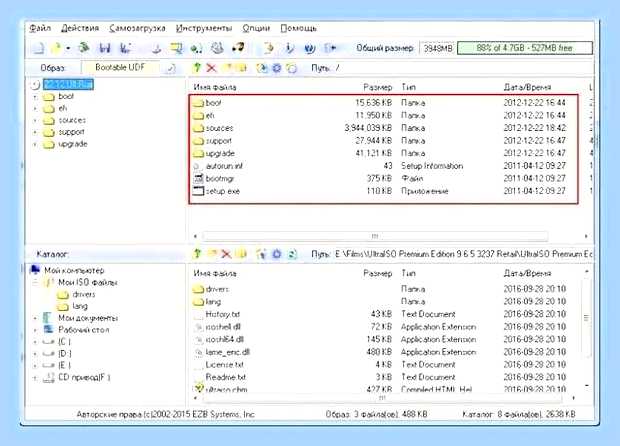Image resolution: width=620 pixels, height=446 pixels.
Task: Sort local list by Имя файла column
Action: [x=215, y=273]
